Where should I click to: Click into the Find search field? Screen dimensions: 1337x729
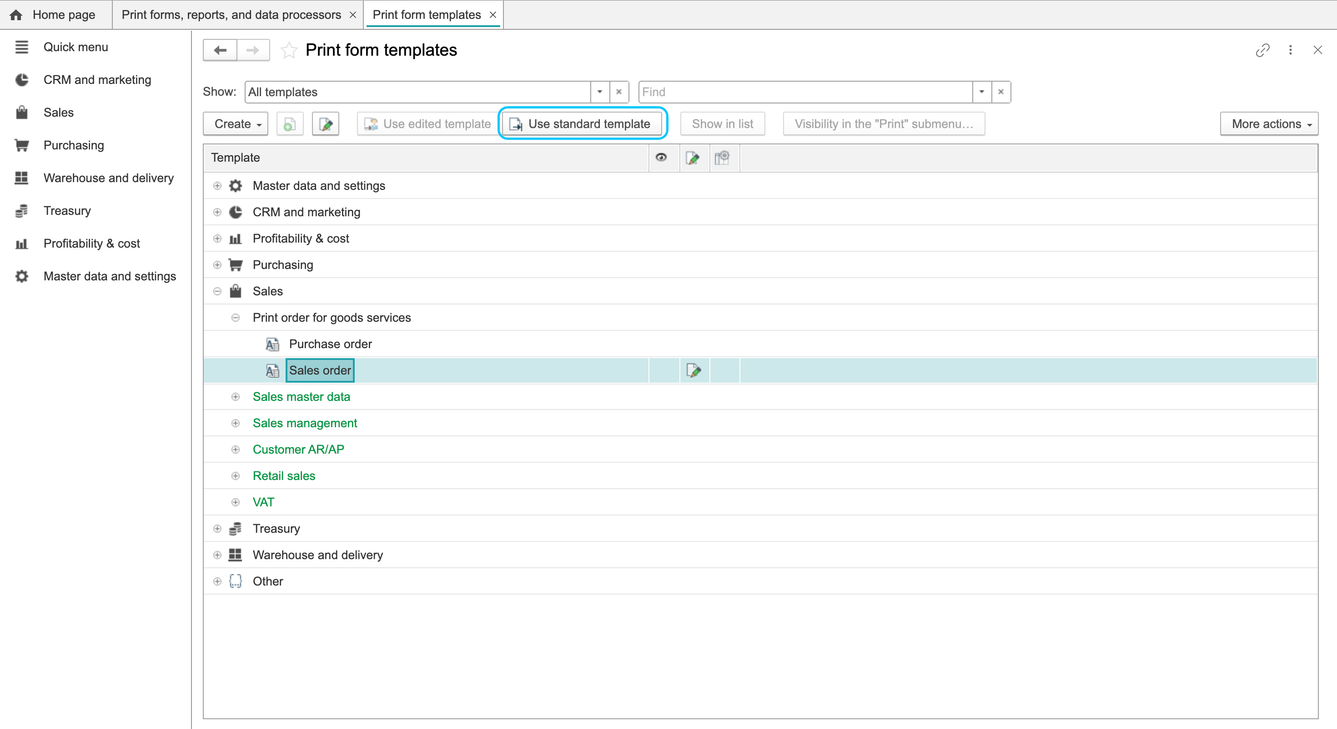click(x=805, y=92)
